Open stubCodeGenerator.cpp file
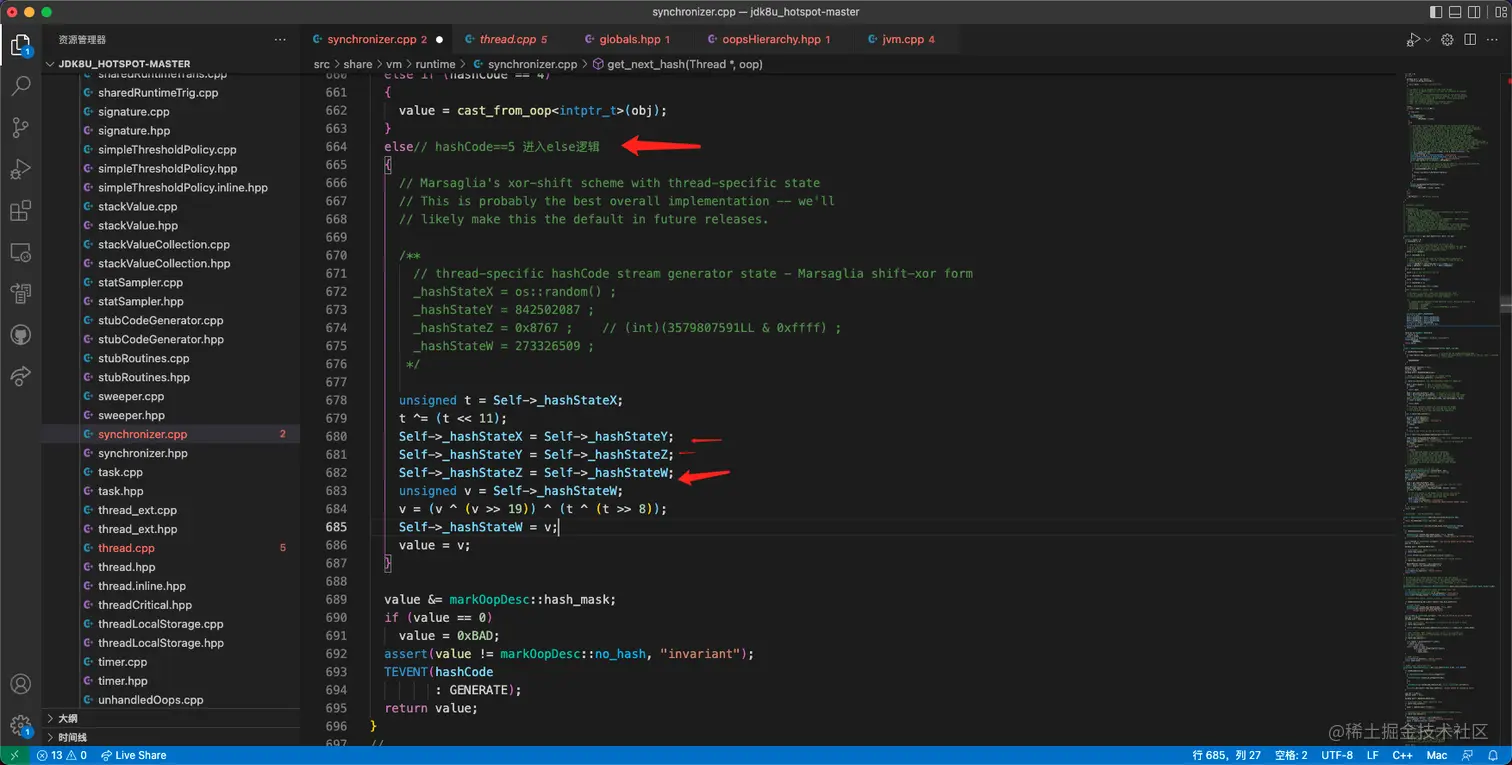 point(170,320)
